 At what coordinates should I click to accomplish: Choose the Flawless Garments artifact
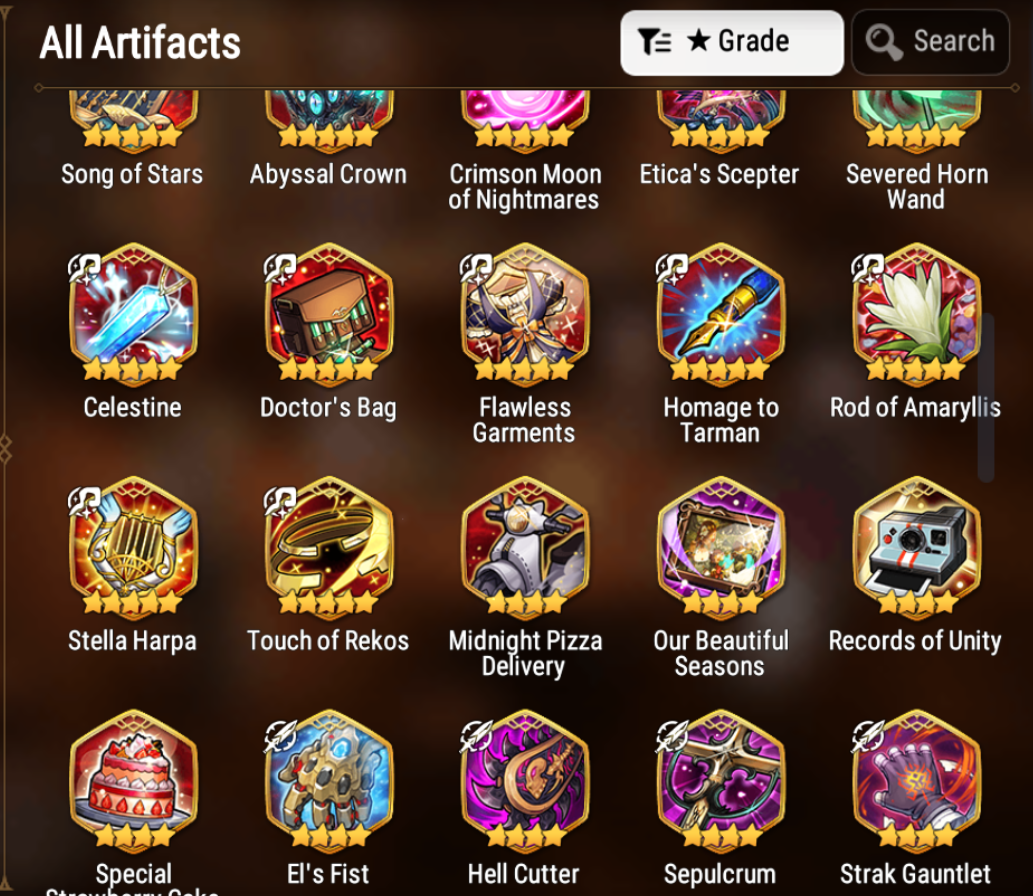[524, 314]
